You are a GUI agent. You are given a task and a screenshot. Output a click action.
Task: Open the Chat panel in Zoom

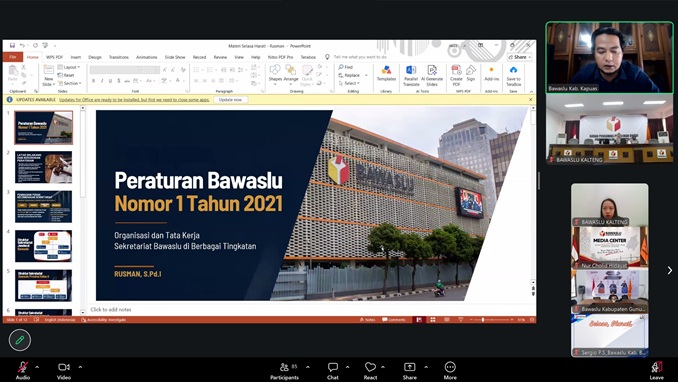pyautogui.click(x=333, y=370)
